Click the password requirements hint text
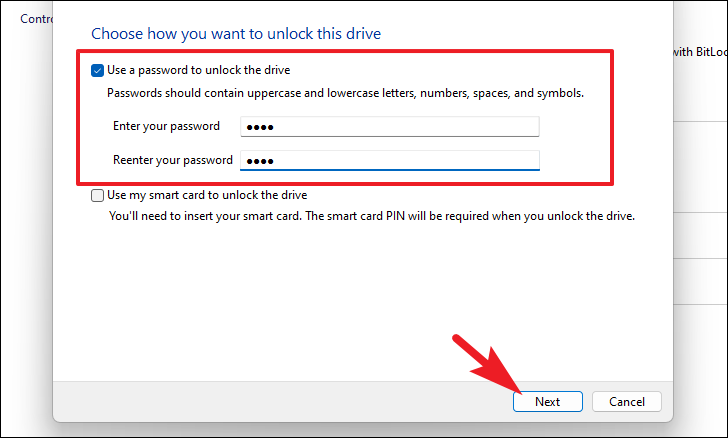Viewport: 728px width, 438px height. [345, 93]
